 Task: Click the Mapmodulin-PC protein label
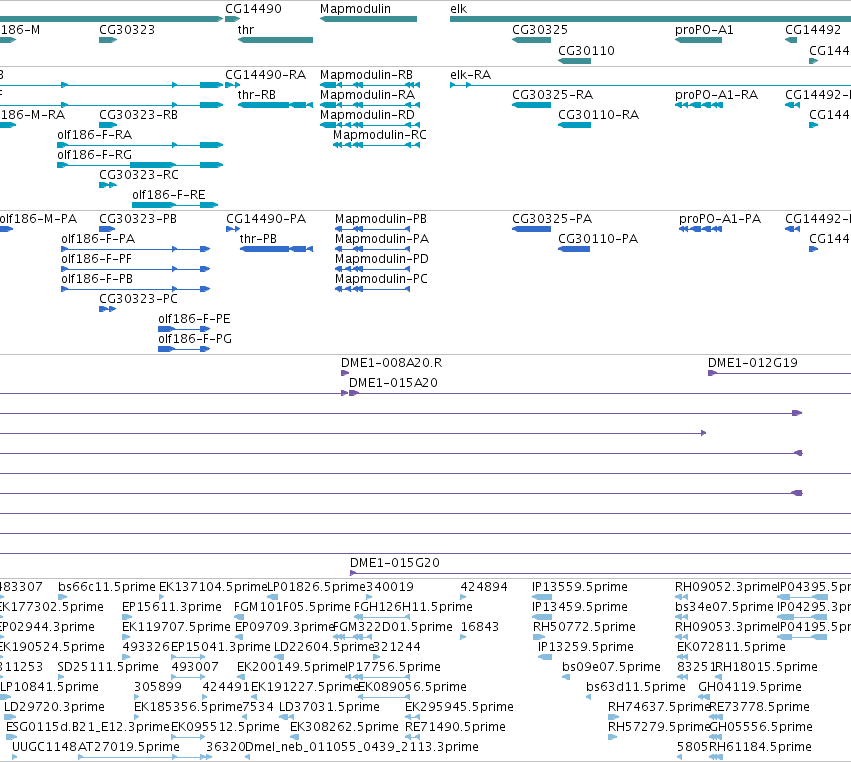[x=381, y=279]
